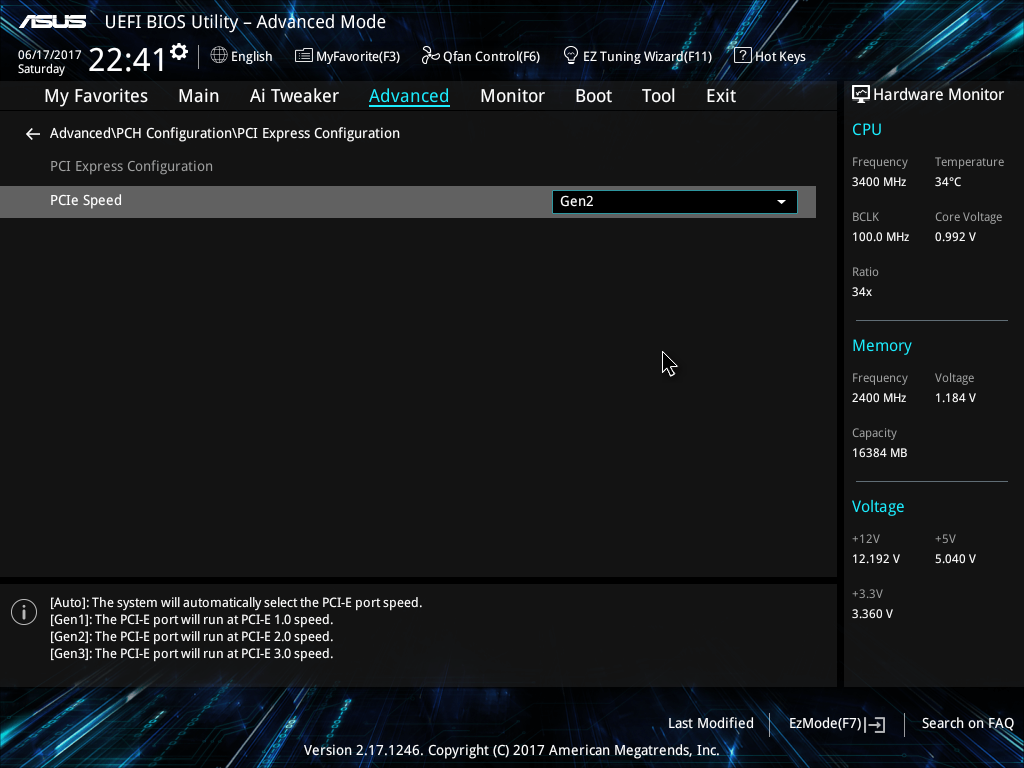The width and height of the screenshot is (1024, 768).
Task: Click the Hardware Monitor display icon
Action: pos(861,95)
